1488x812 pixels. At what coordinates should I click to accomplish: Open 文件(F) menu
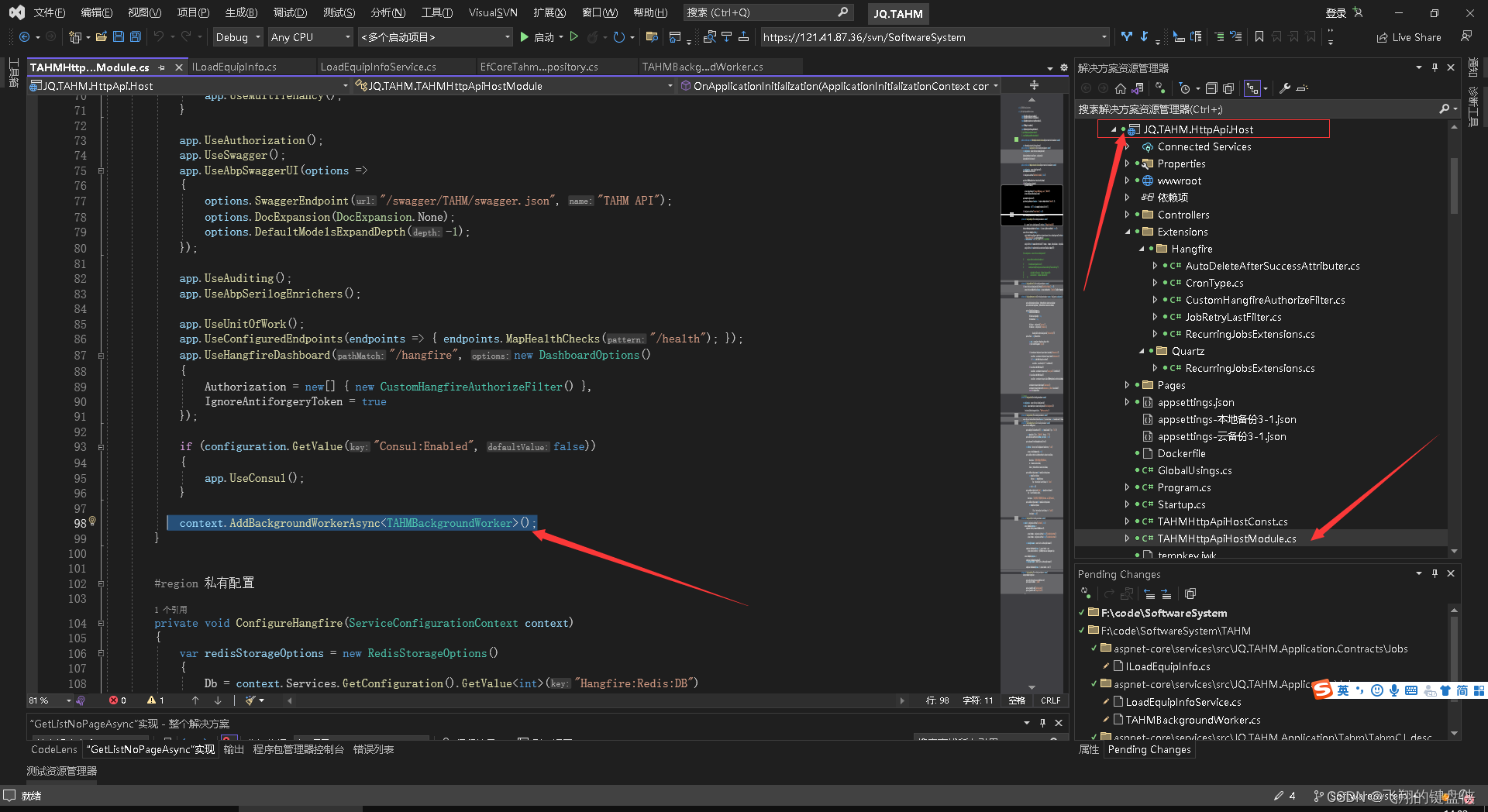49,12
